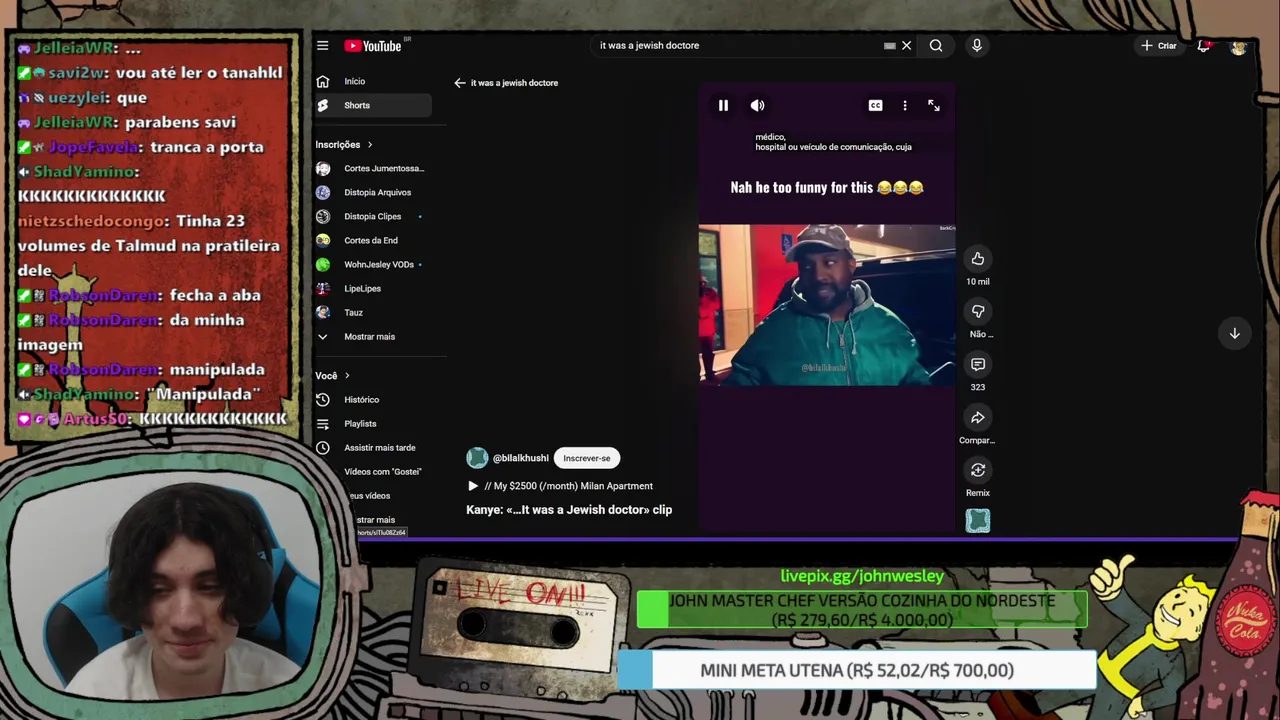Toggle closed captions on the Short

pyautogui.click(x=875, y=105)
